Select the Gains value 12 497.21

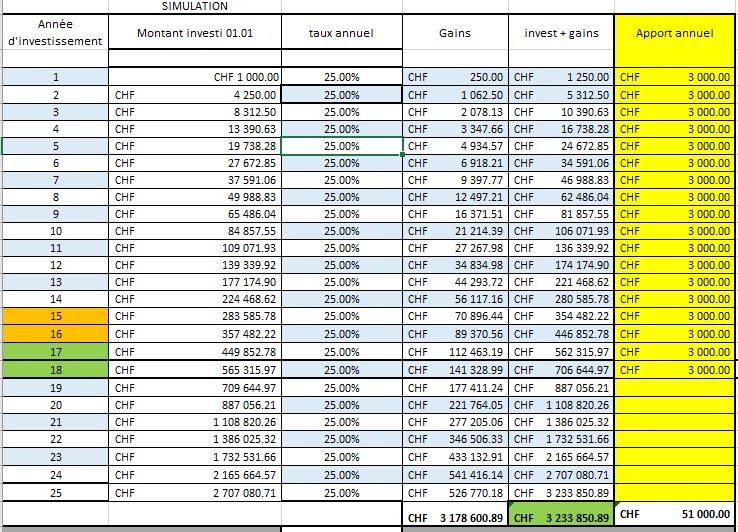coord(455,197)
